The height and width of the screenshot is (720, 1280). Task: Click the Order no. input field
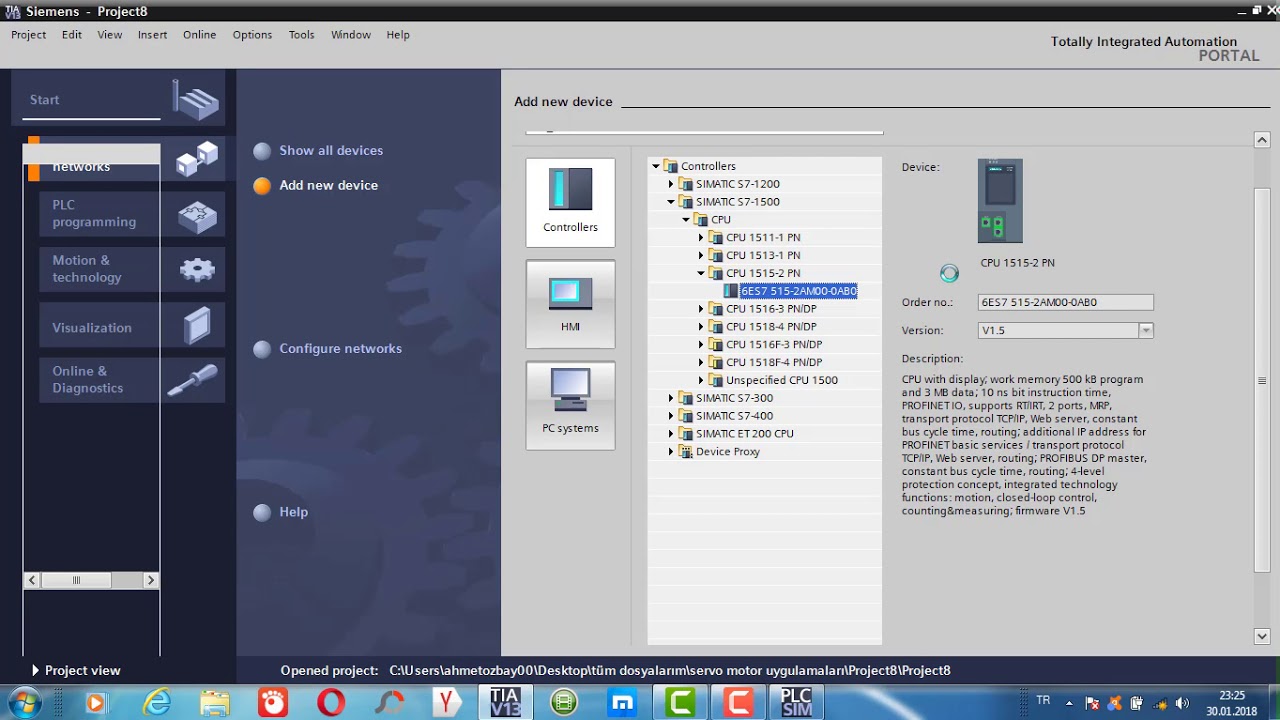tap(1065, 302)
